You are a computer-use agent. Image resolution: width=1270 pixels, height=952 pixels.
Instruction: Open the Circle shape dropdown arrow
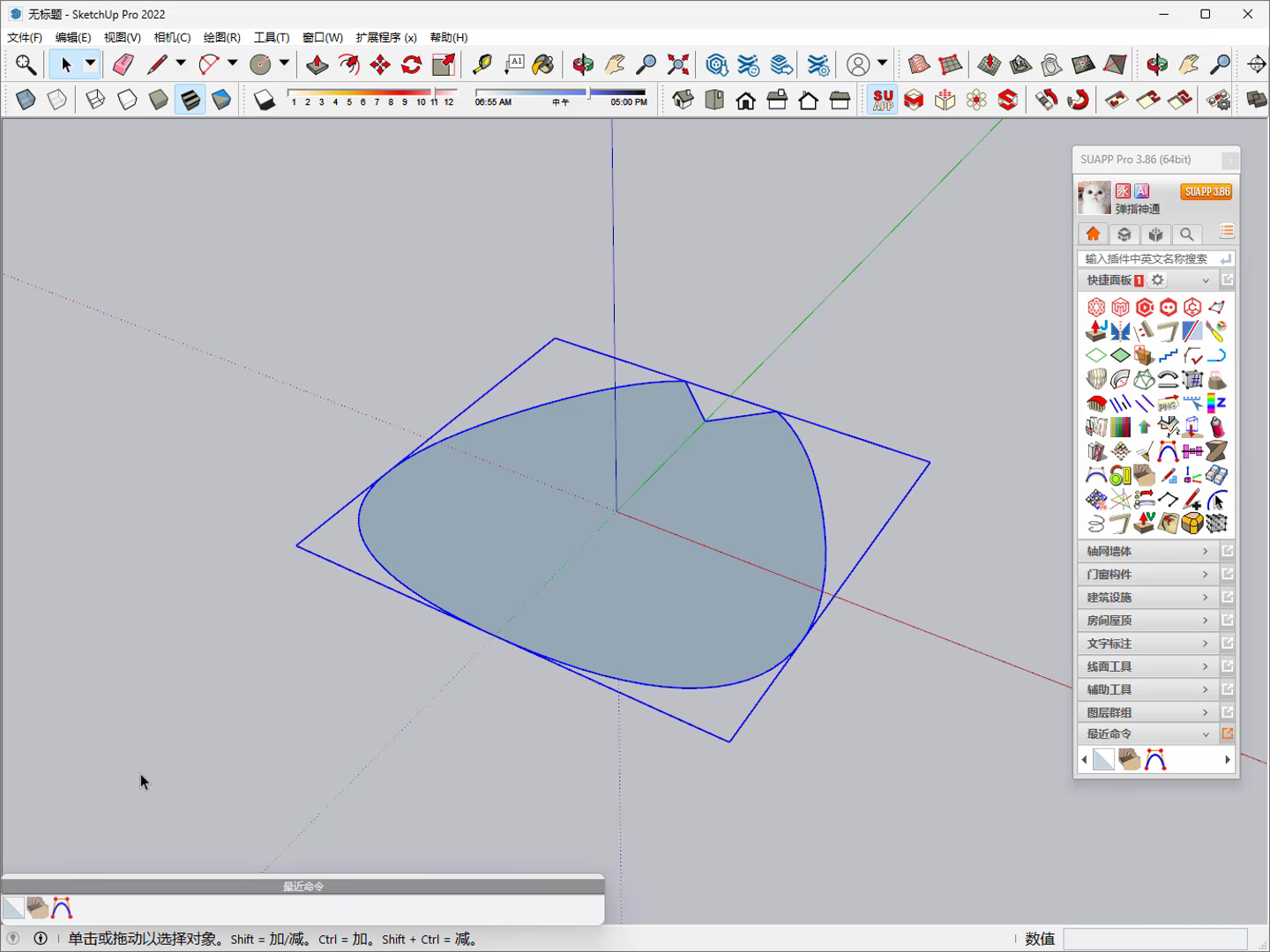(284, 64)
